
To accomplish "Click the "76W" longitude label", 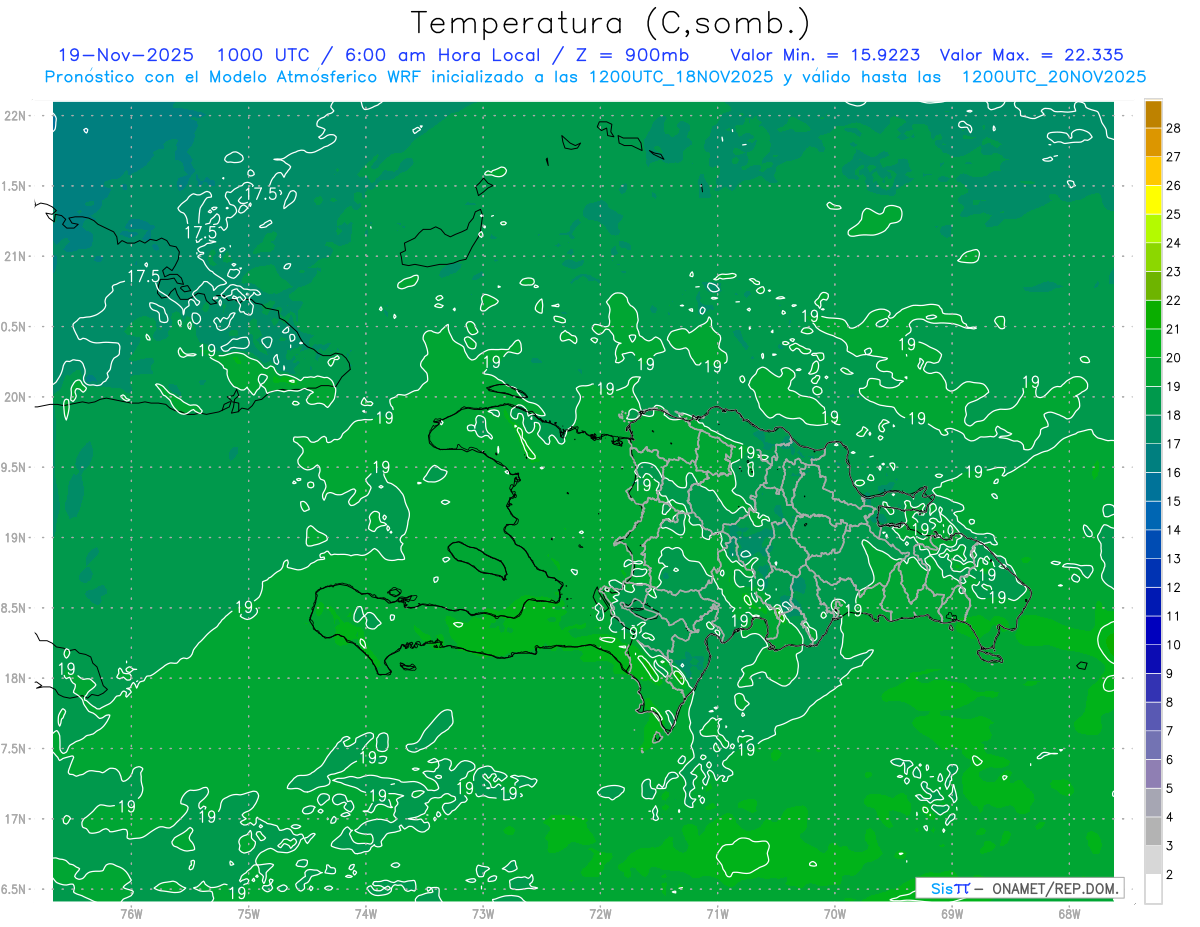I will tap(131, 914).
